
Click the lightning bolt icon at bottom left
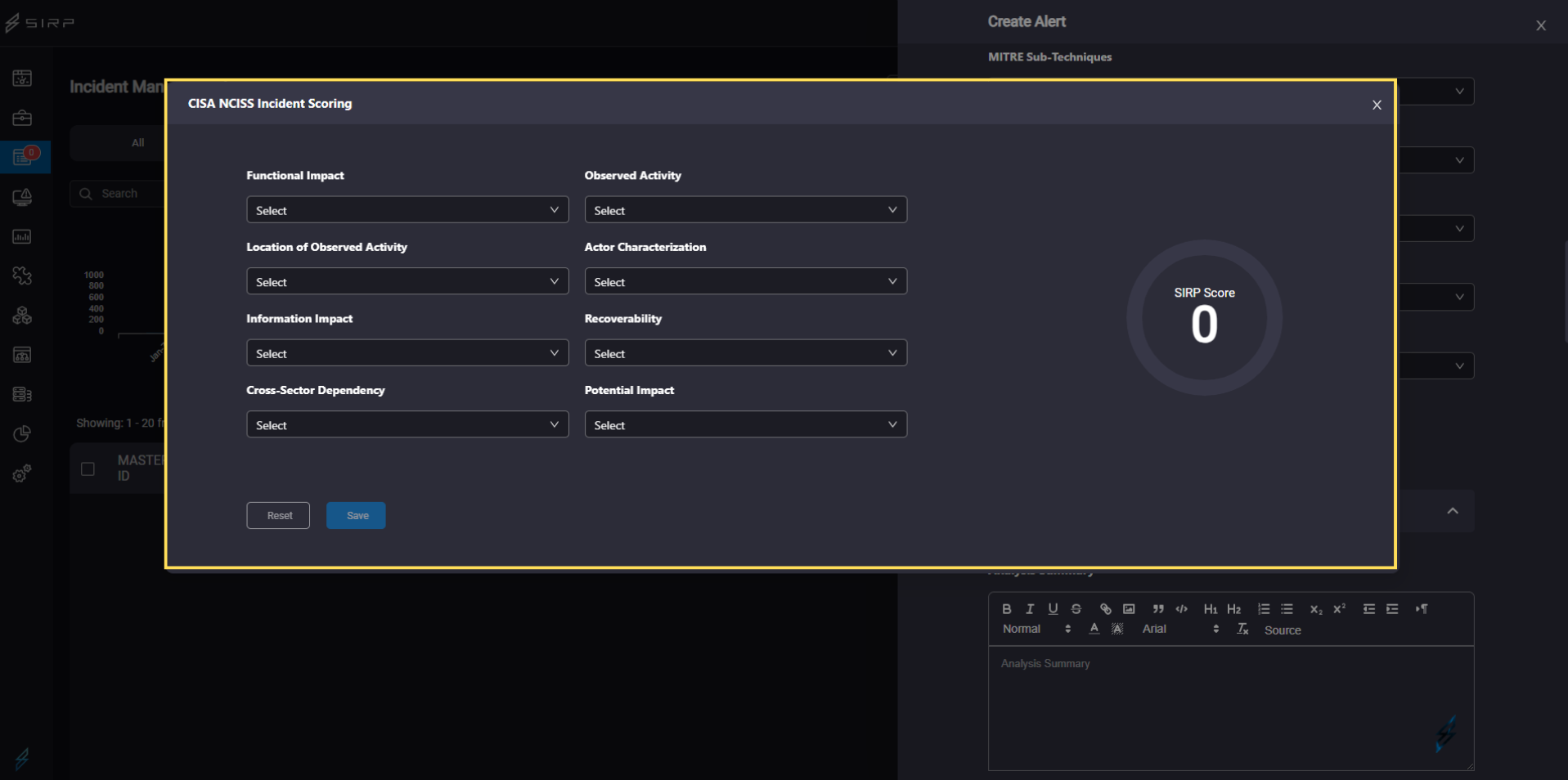click(x=22, y=759)
